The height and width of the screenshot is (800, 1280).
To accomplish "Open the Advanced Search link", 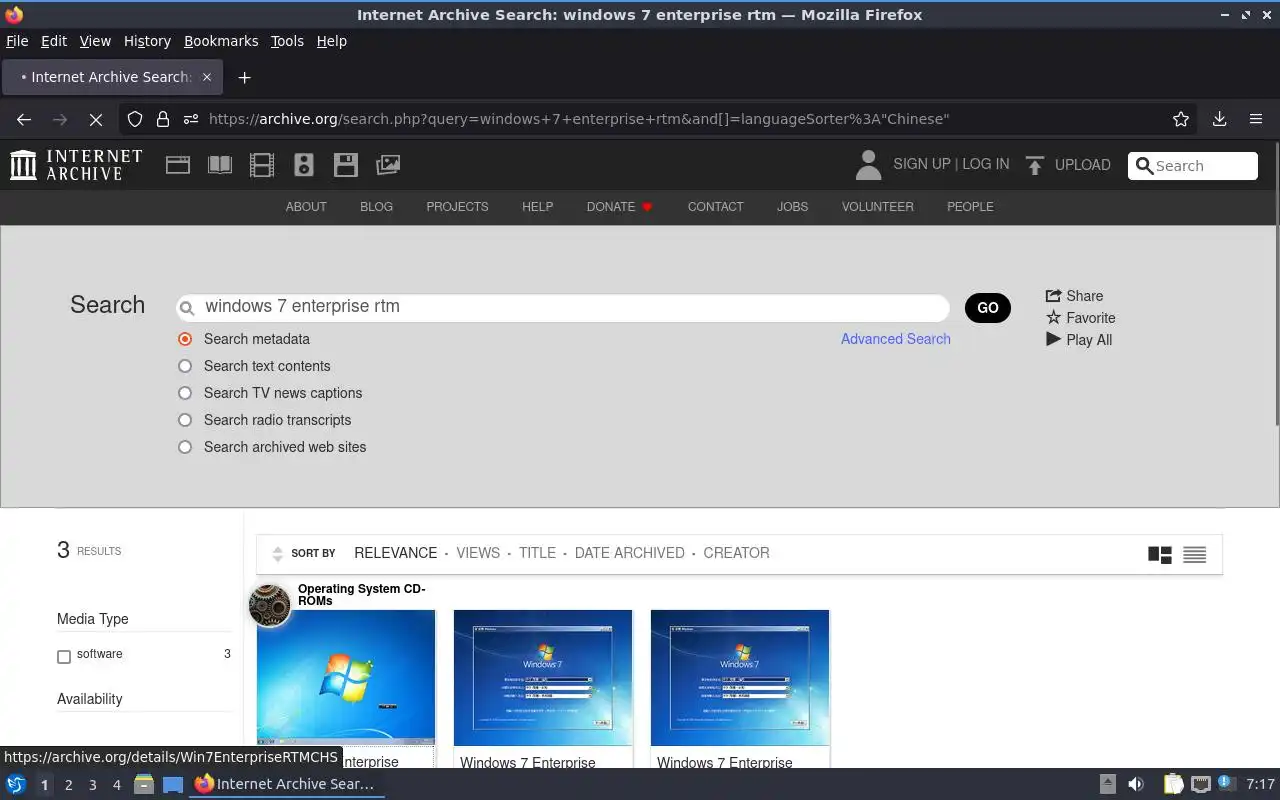I will 896,339.
